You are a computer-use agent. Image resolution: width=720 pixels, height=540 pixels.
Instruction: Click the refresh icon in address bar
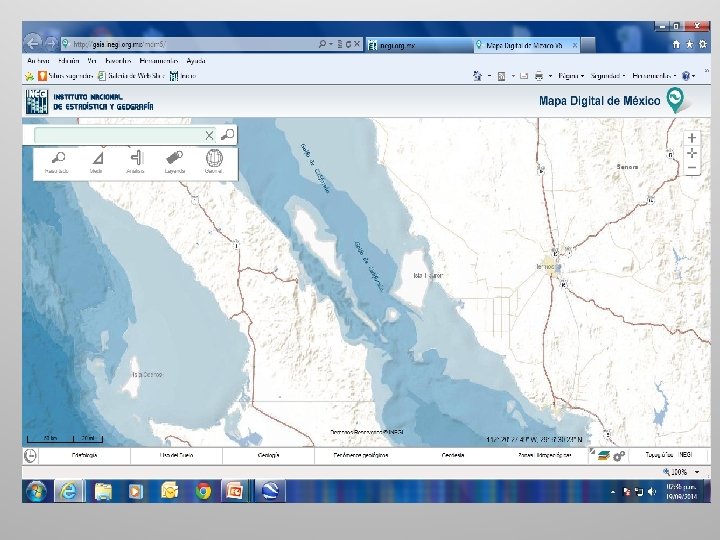349,44
